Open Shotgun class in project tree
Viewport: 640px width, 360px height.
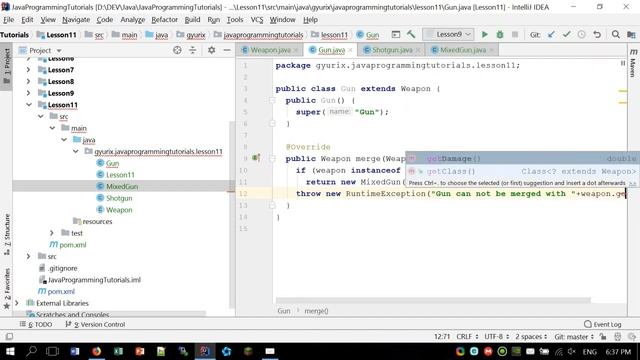tap(119, 198)
